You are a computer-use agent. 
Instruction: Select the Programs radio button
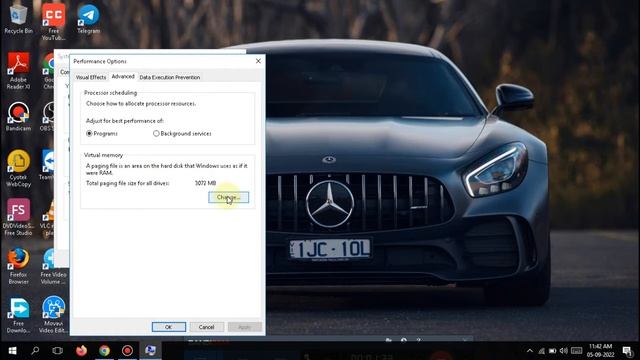(89, 133)
